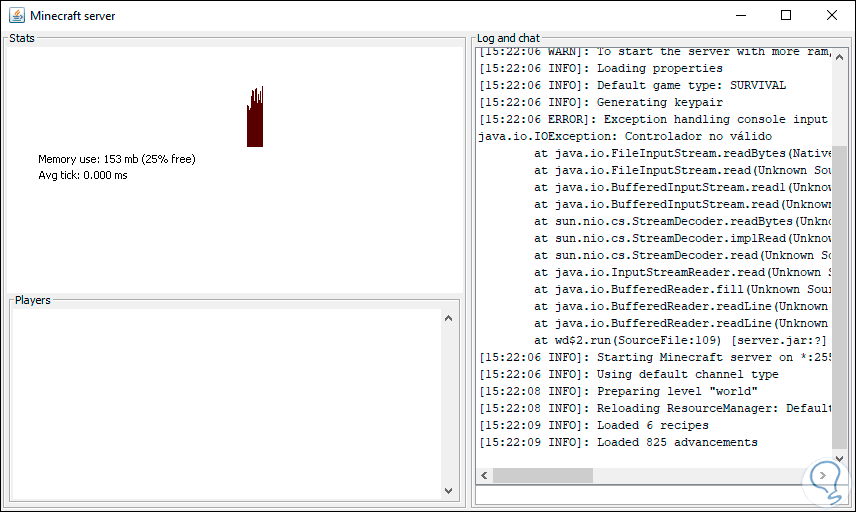Screen dimensions: 856x512
Task: Click the 'java.io.IOException: Controlador no válido' line
Action: 625,136
